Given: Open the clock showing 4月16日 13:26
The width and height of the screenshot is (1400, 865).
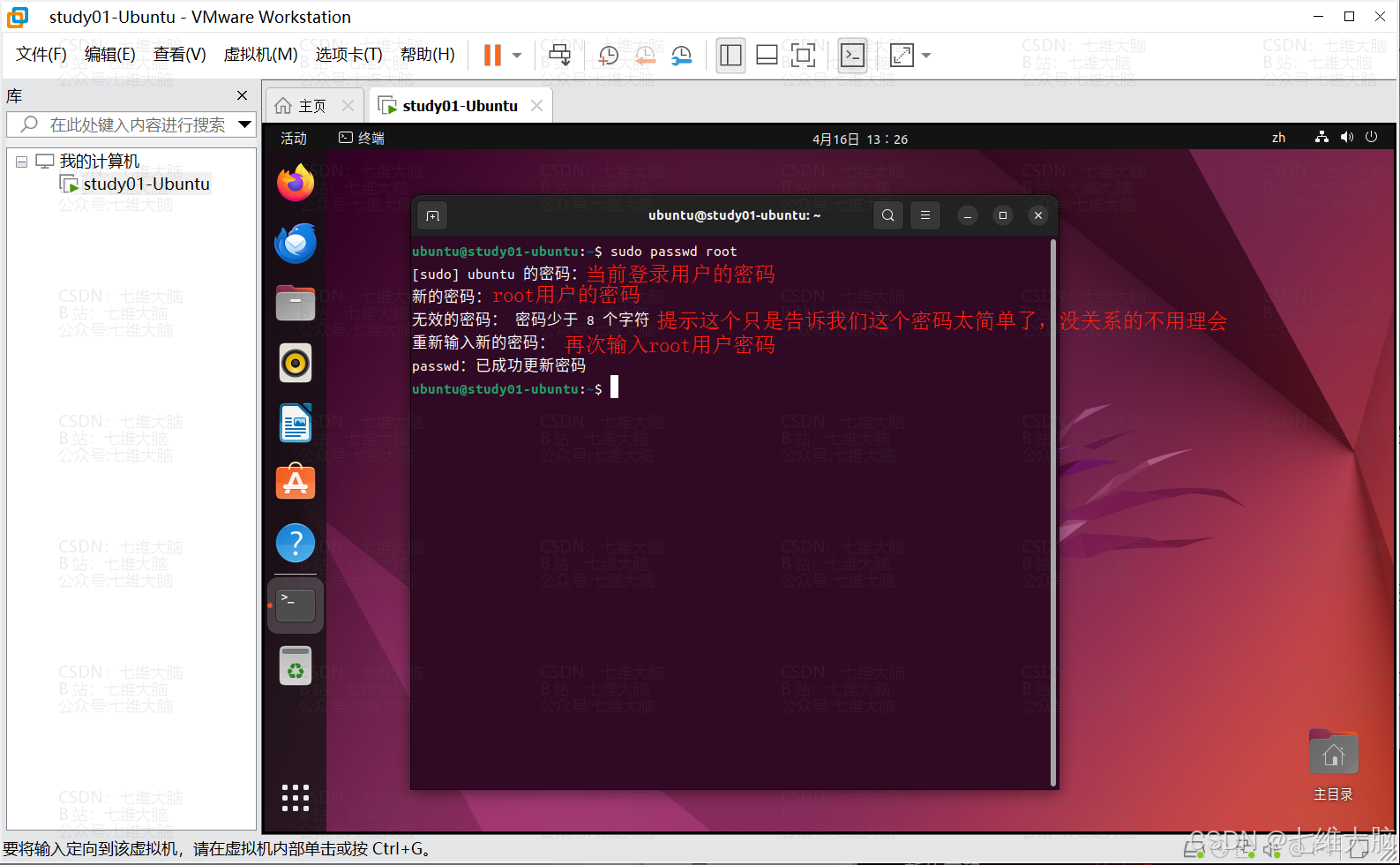Looking at the screenshot, I should point(860,139).
